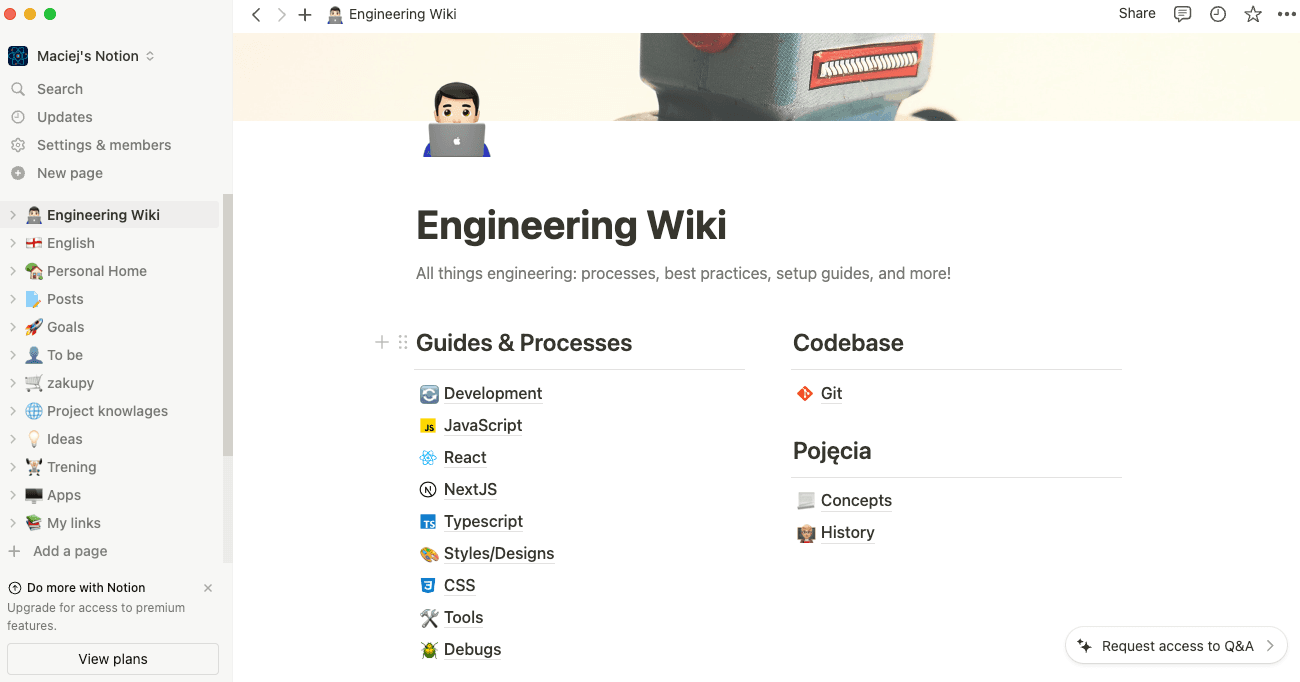Viewport: 1300px width, 682px height.
Task: Click the Maciej's Notion workspace logo
Action: coord(18,56)
